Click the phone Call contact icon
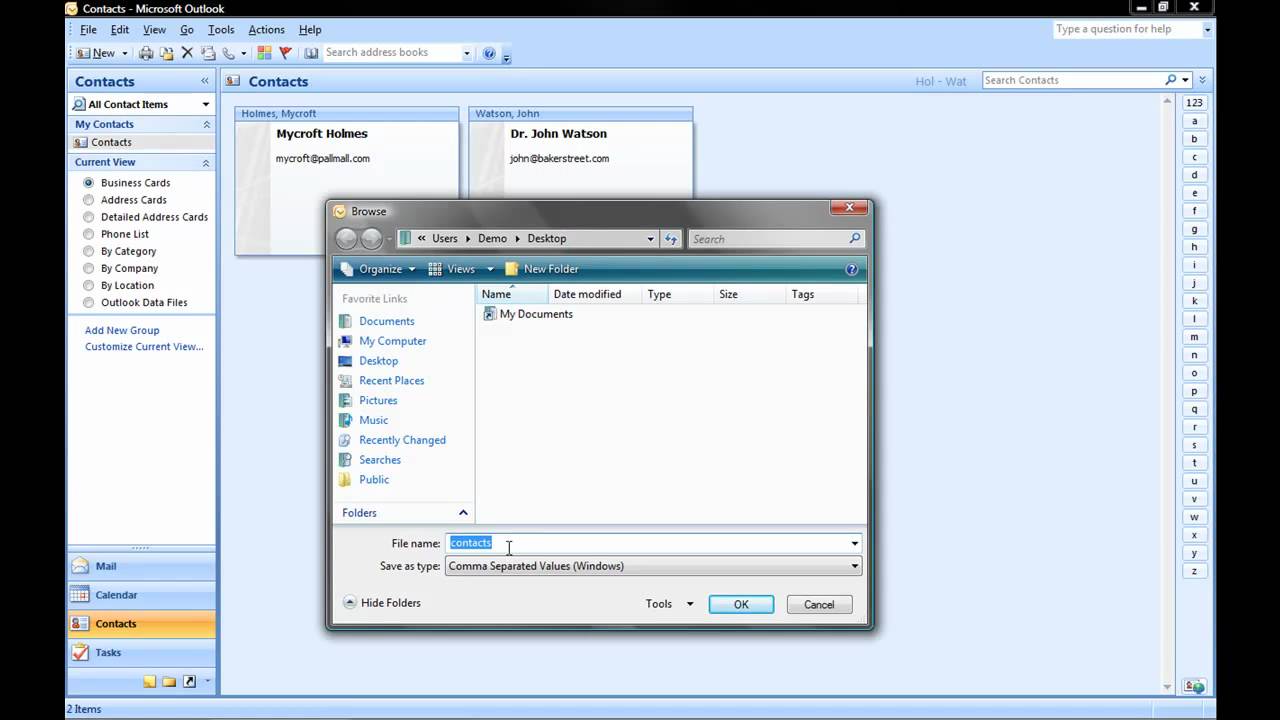1280x720 pixels. 229,53
